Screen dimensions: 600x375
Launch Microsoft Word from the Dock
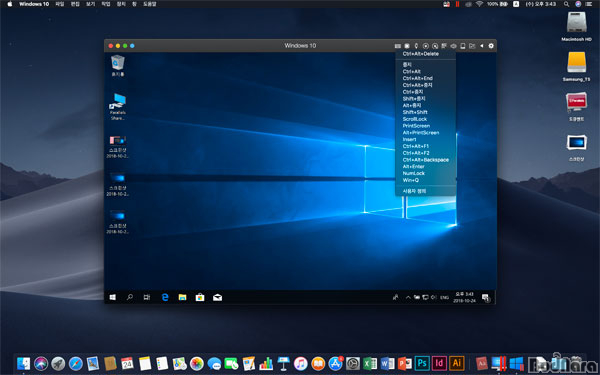click(x=387, y=363)
